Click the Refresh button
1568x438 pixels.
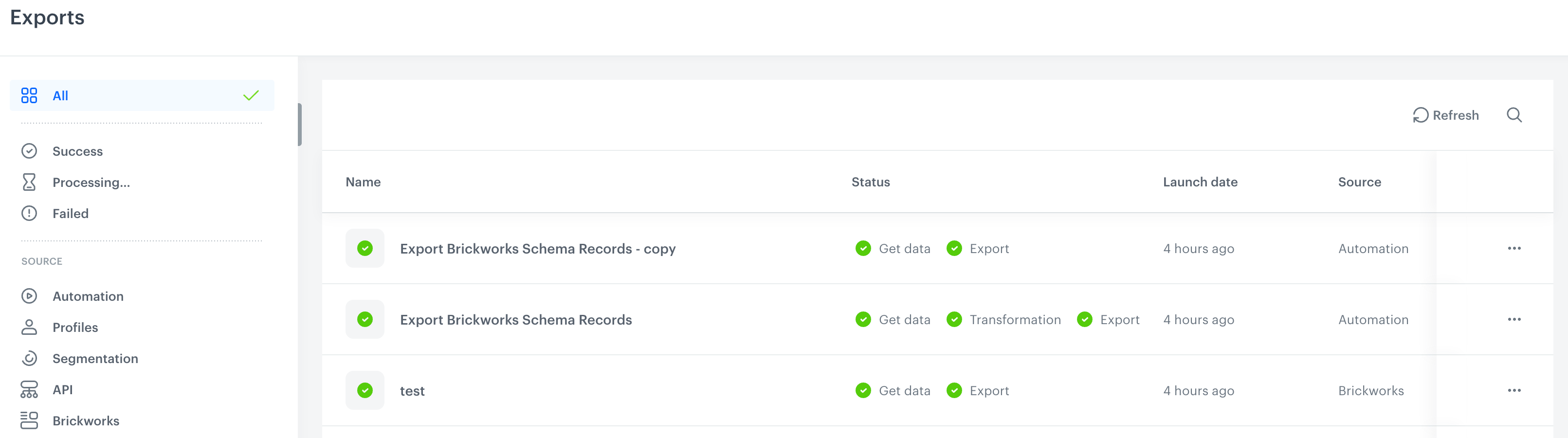(1446, 115)
